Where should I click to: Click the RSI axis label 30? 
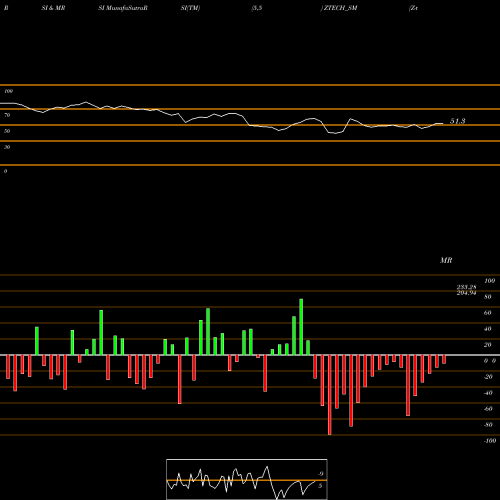pyautogui.click(x=7, y=147)
